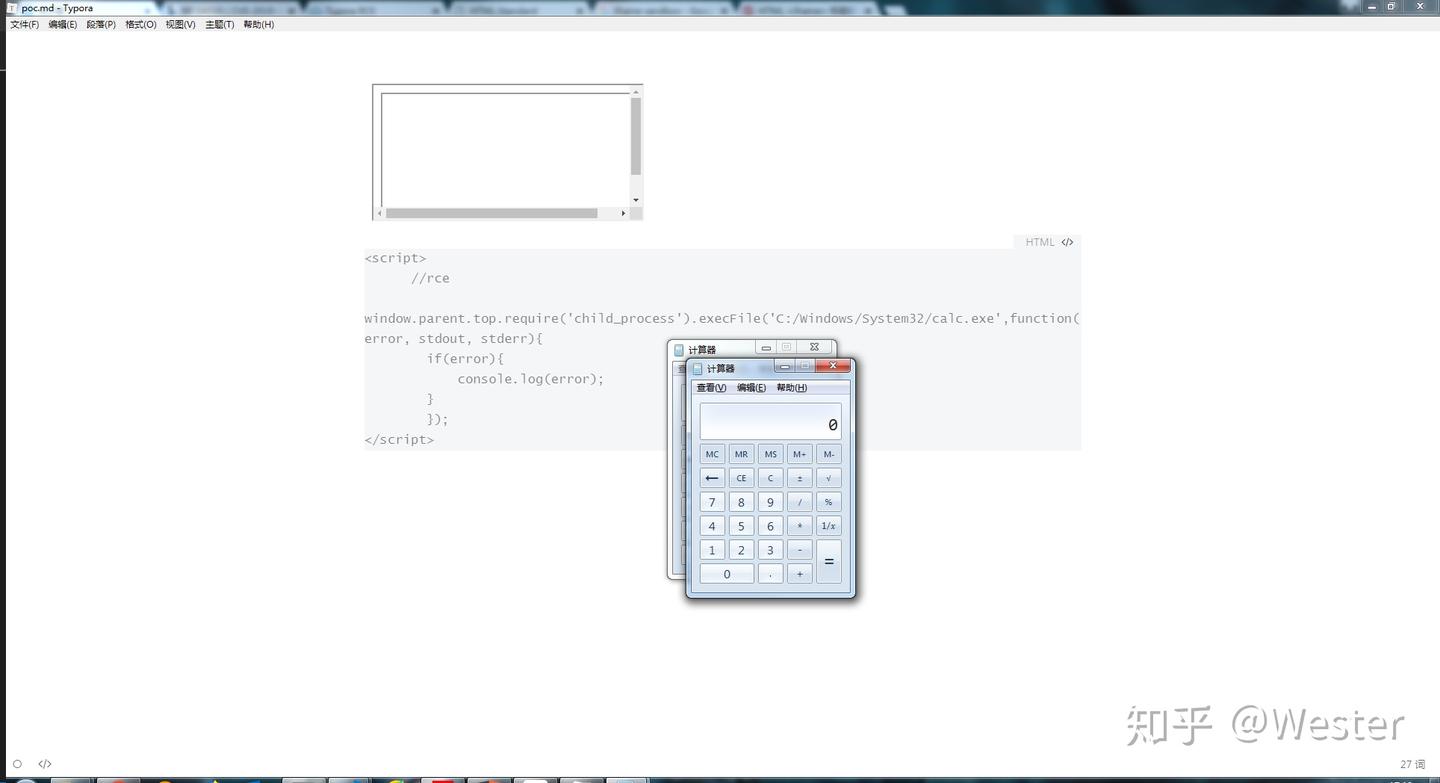Click the M+ calculator button
Image resolution: width=1440 pixels, height=783 pixels.
point(799,454)
